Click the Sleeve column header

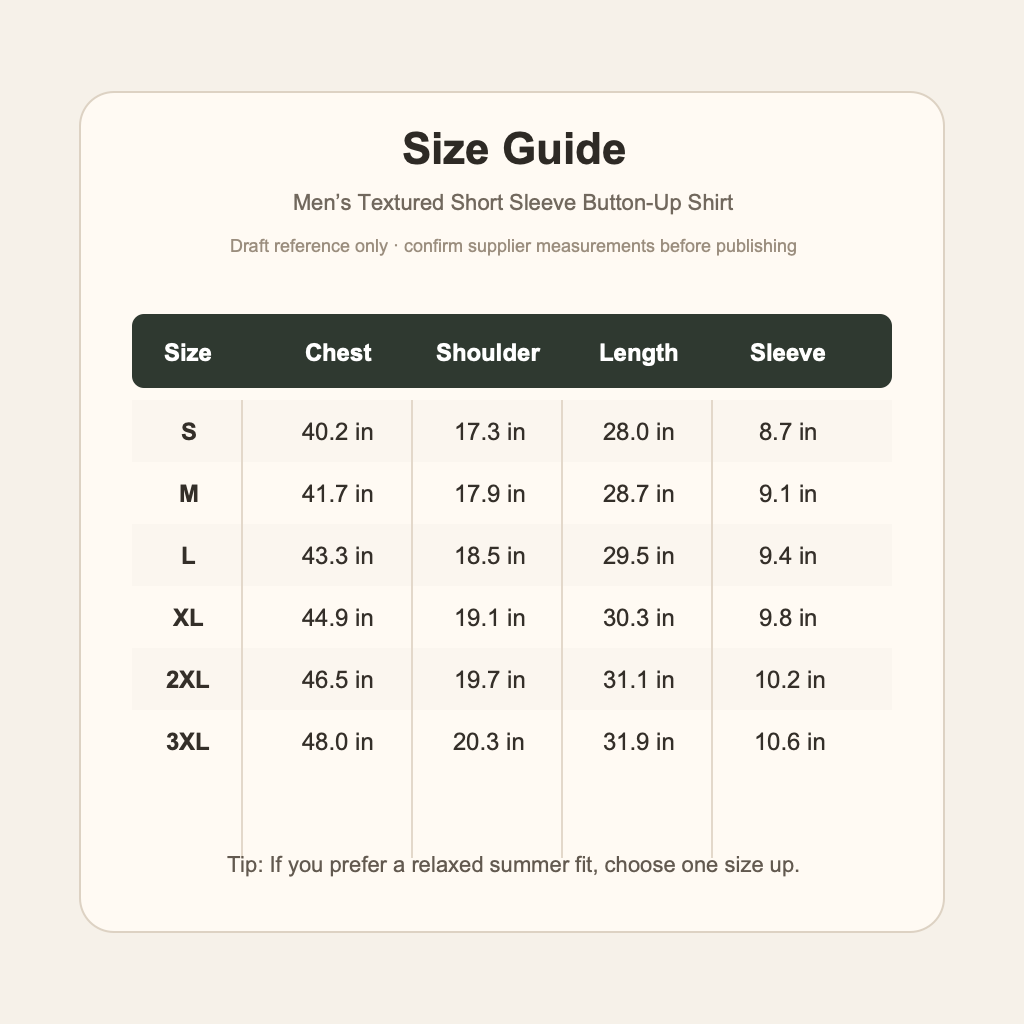(788, 353)
